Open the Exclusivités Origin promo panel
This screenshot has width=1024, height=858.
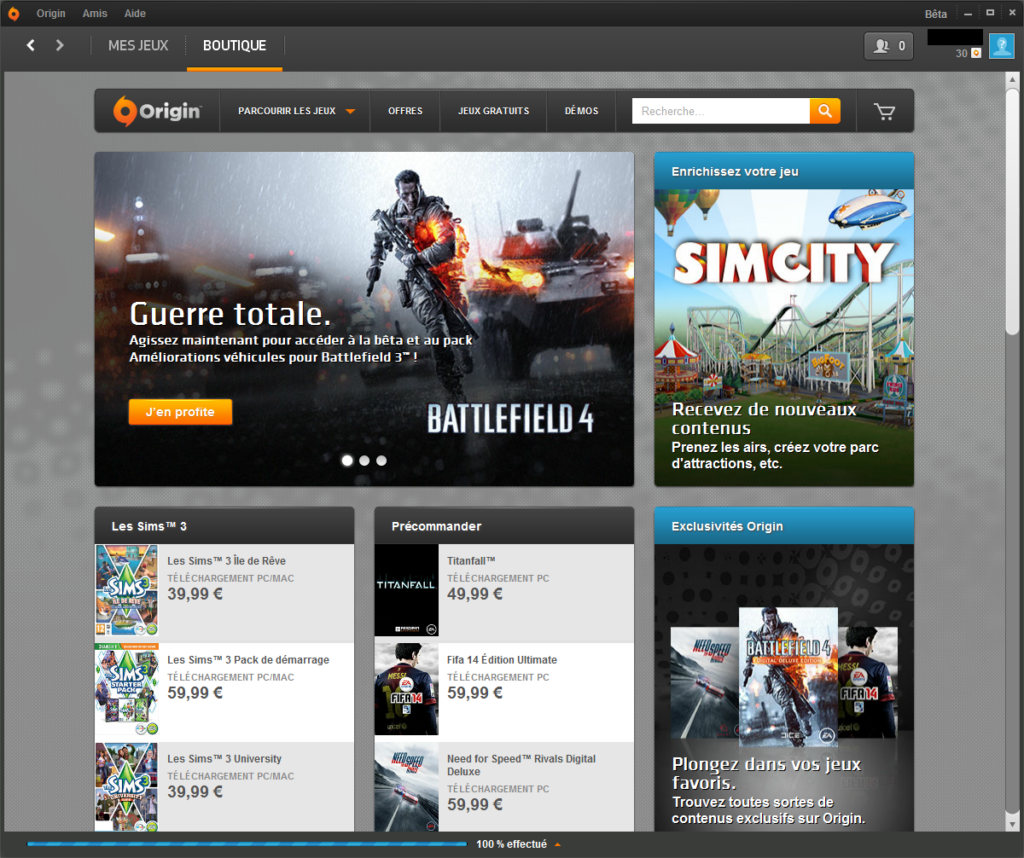tap(784, 688)
